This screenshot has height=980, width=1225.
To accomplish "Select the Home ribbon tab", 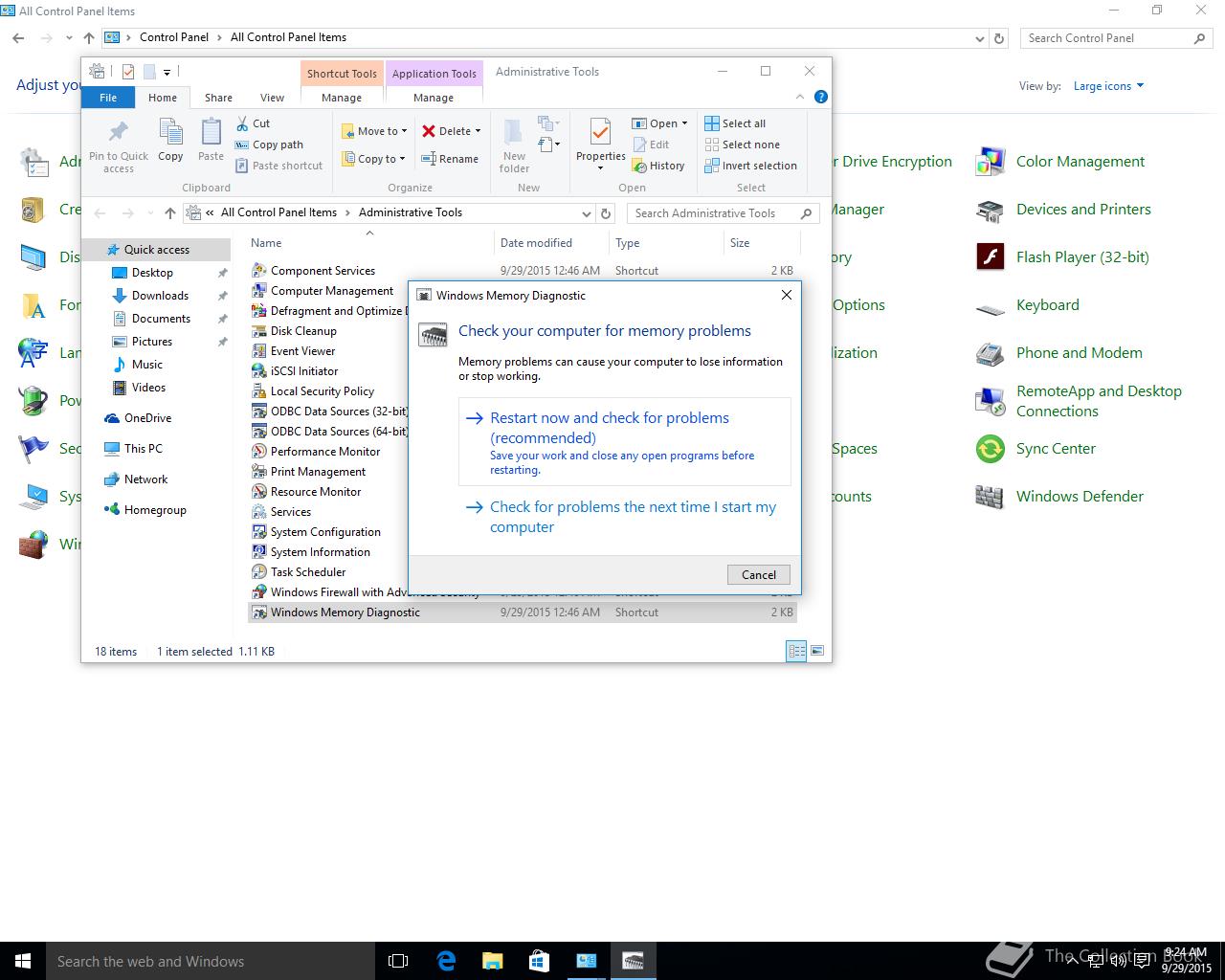I will tap(163, 98).
